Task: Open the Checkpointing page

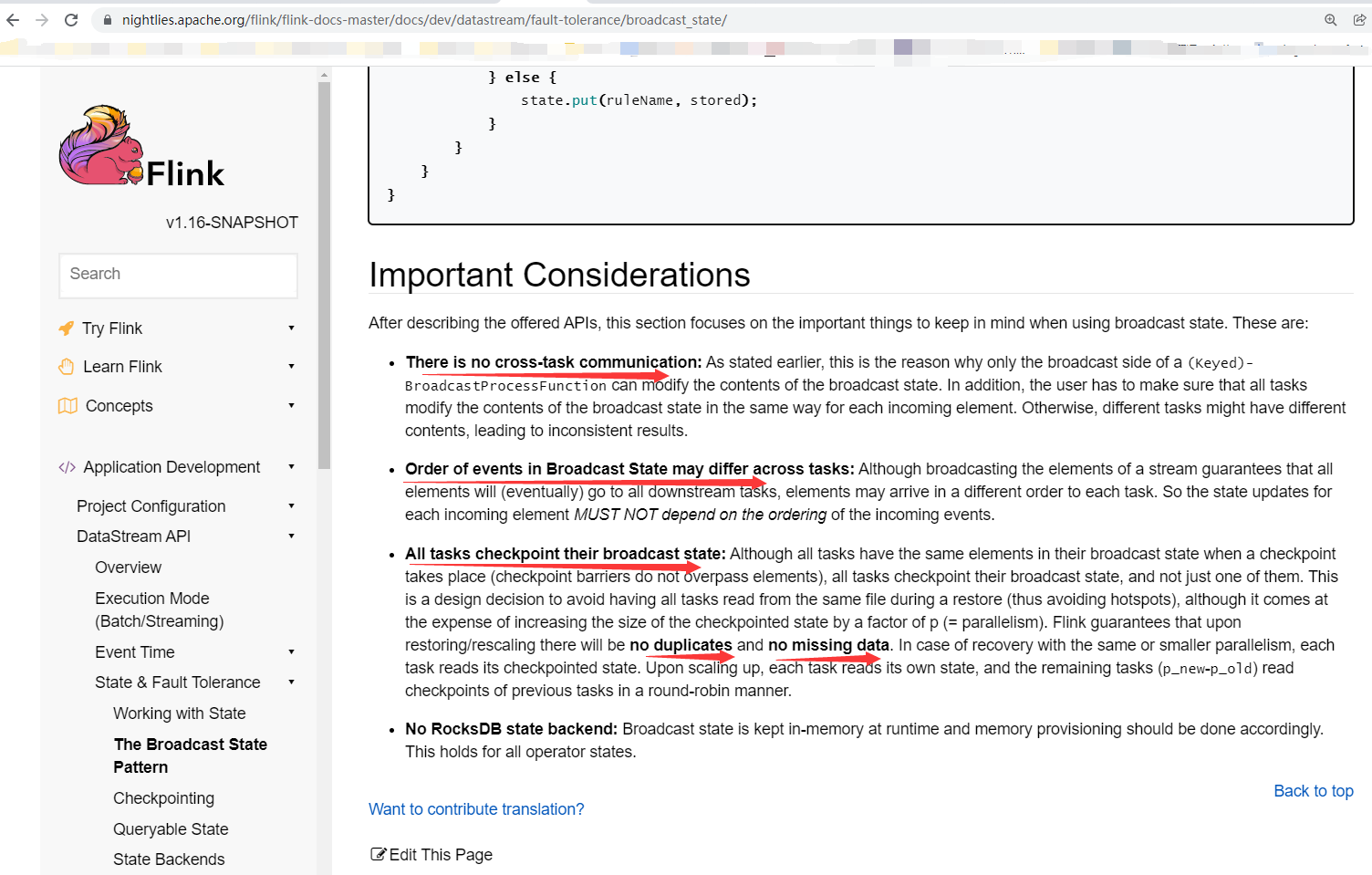Action: point(164,798)
